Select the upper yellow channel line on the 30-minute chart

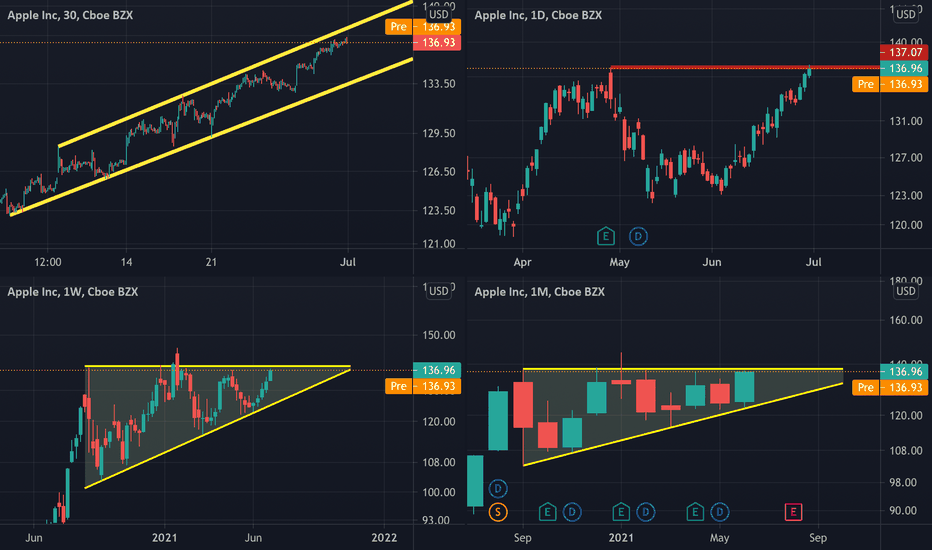pyautogui.click(x=235, y=74)
